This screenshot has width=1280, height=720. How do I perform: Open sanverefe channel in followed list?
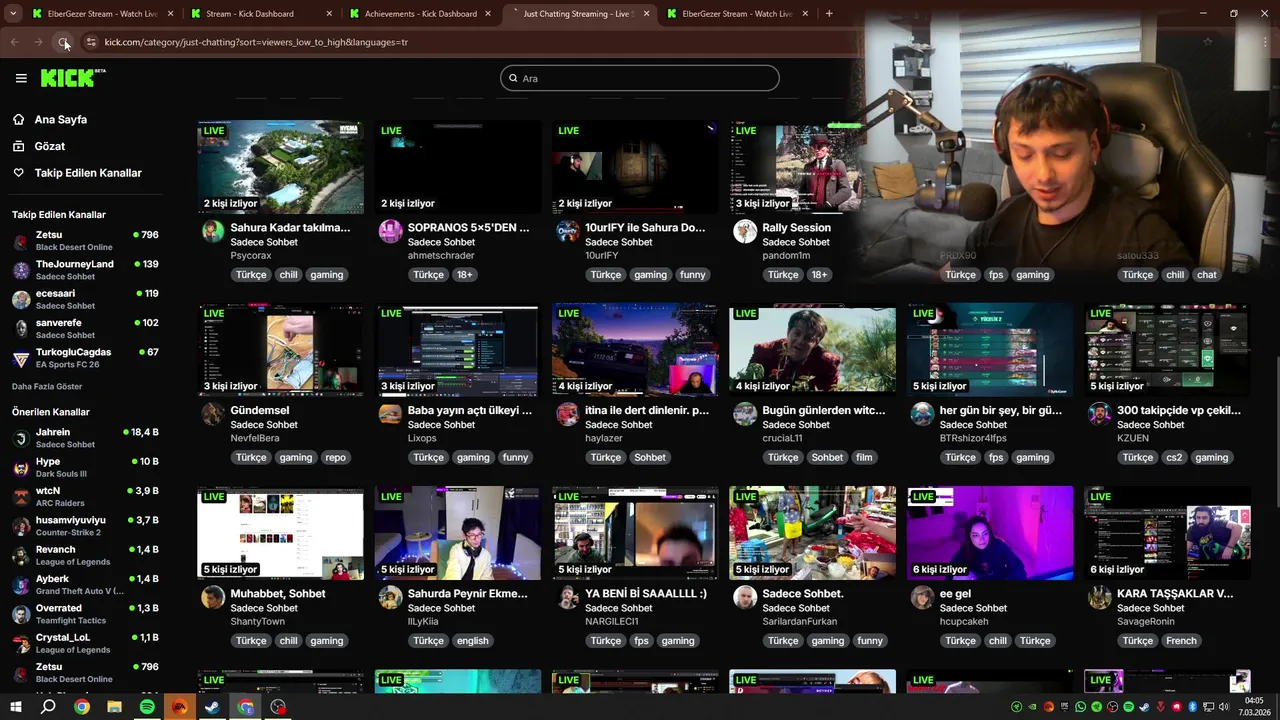coord(85,328)
